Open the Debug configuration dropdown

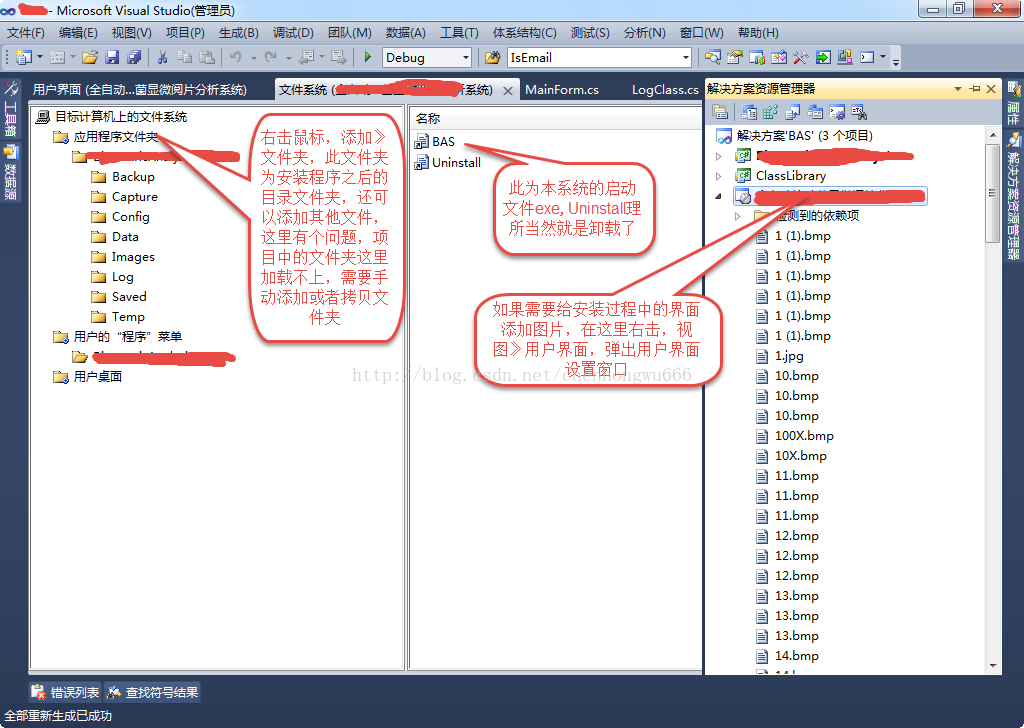(466, 57)
